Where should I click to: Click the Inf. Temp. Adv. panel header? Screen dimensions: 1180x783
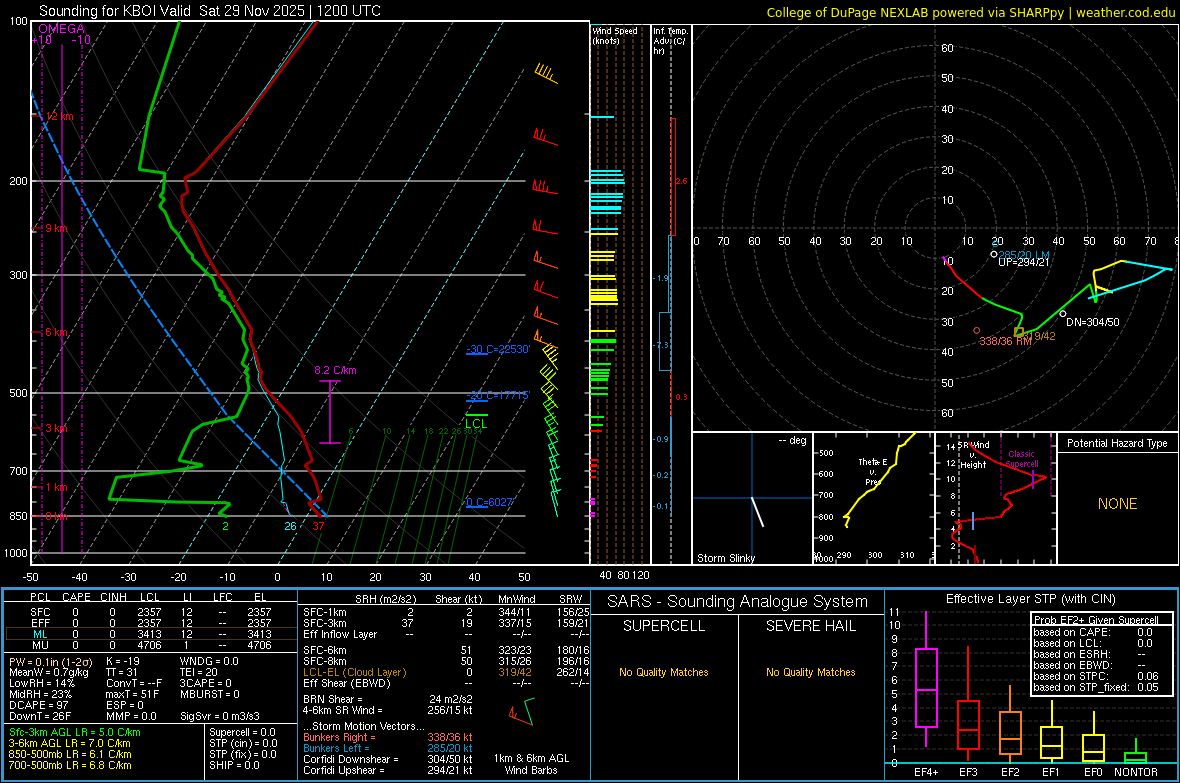coord(670,41)
